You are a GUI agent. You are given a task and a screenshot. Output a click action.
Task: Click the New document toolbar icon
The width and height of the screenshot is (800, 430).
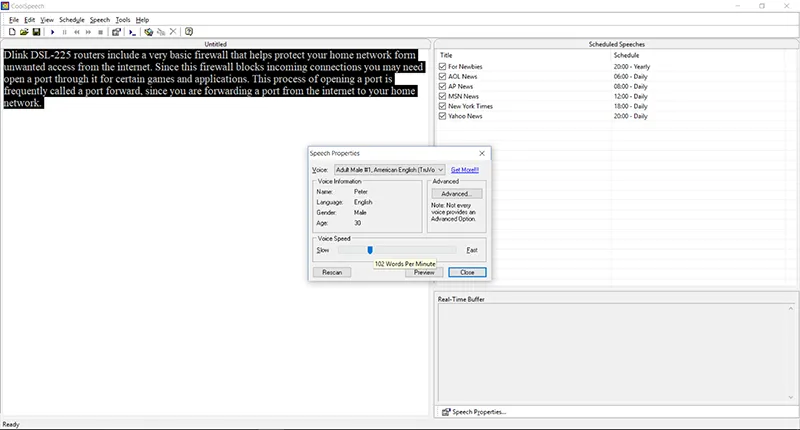click(x=10, y=32)
